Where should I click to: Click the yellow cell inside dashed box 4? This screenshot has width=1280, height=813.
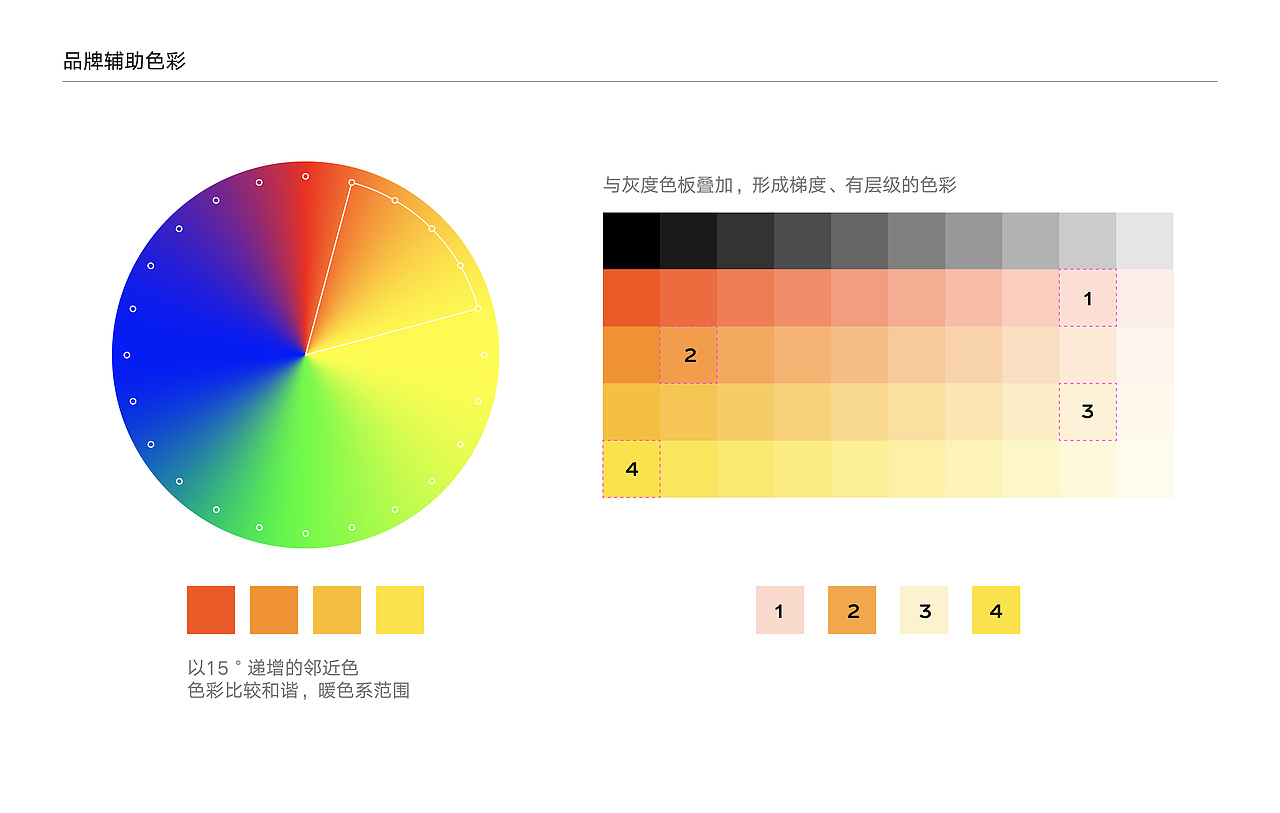[x=630, y=467]
